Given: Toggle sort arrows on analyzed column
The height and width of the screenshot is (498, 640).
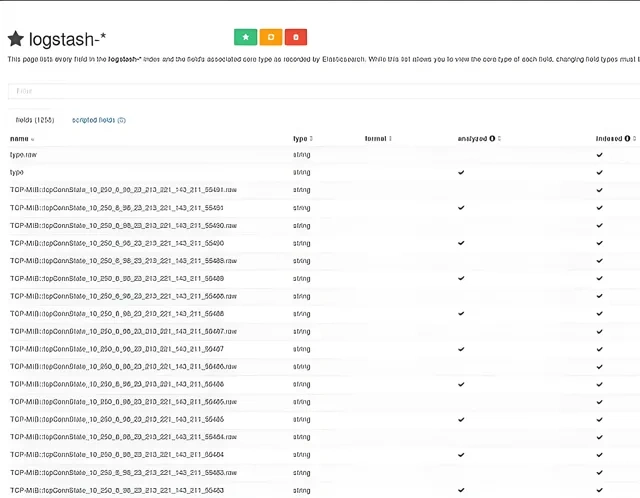Looking at the screenshot, I should pos(499,139).
